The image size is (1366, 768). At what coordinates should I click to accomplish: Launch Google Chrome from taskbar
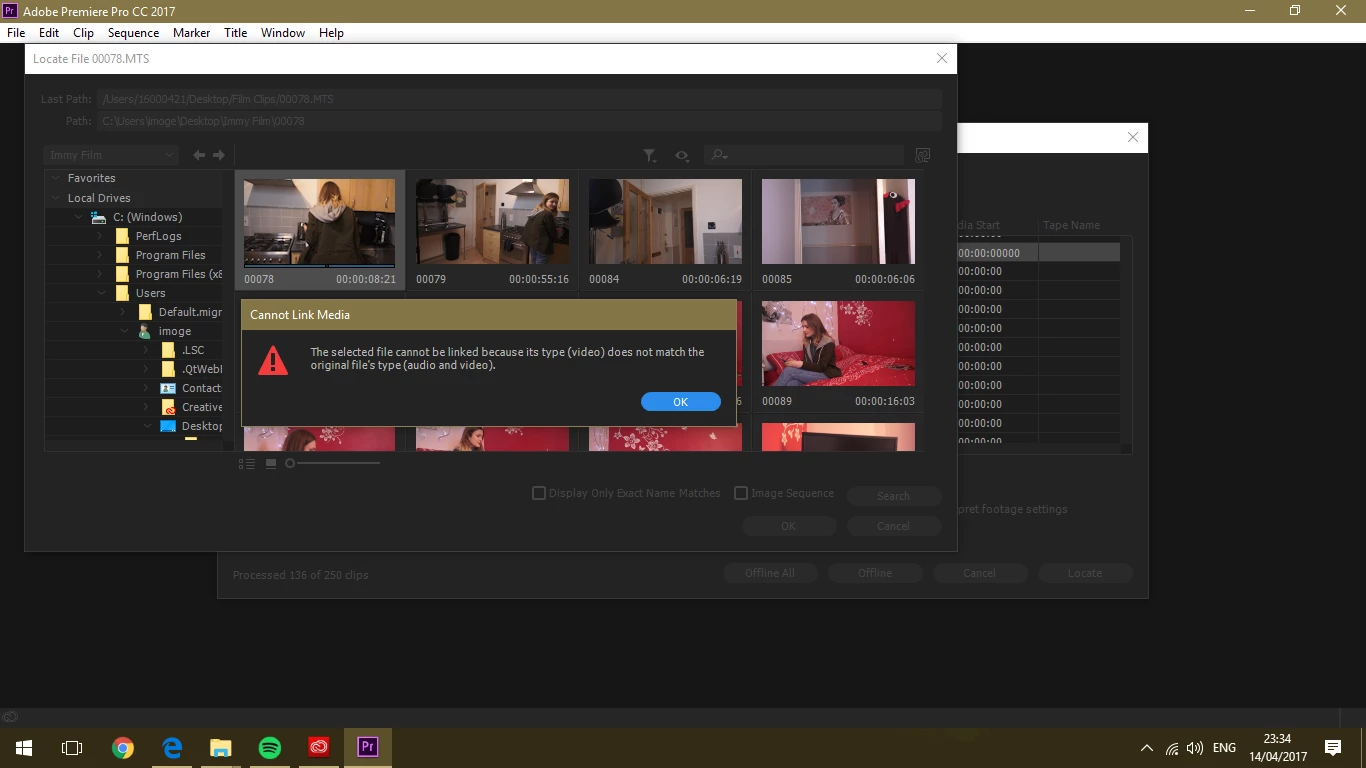pyautogui.click(x=122, y=747)
